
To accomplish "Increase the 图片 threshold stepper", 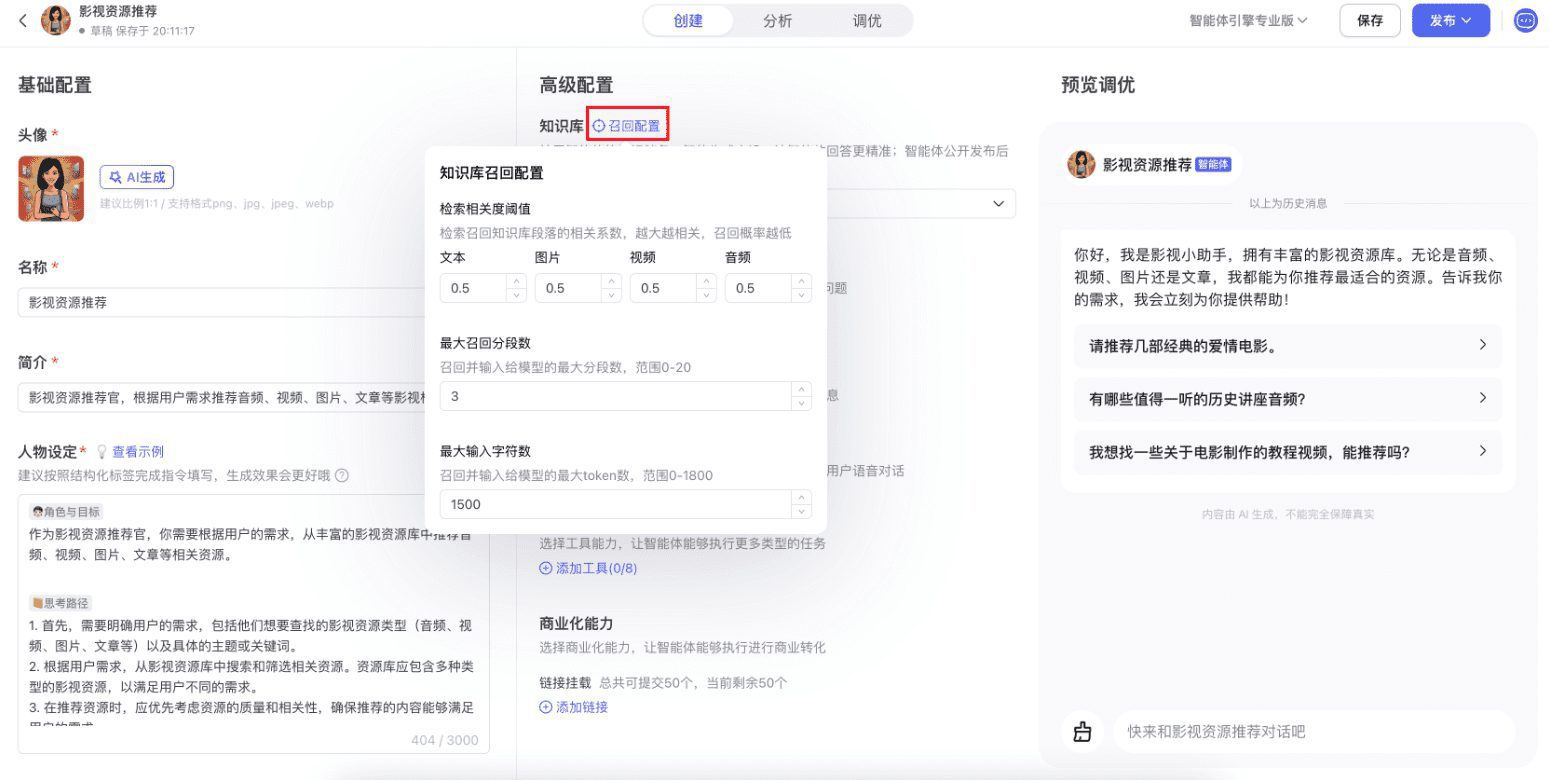I will pos(611,282).
